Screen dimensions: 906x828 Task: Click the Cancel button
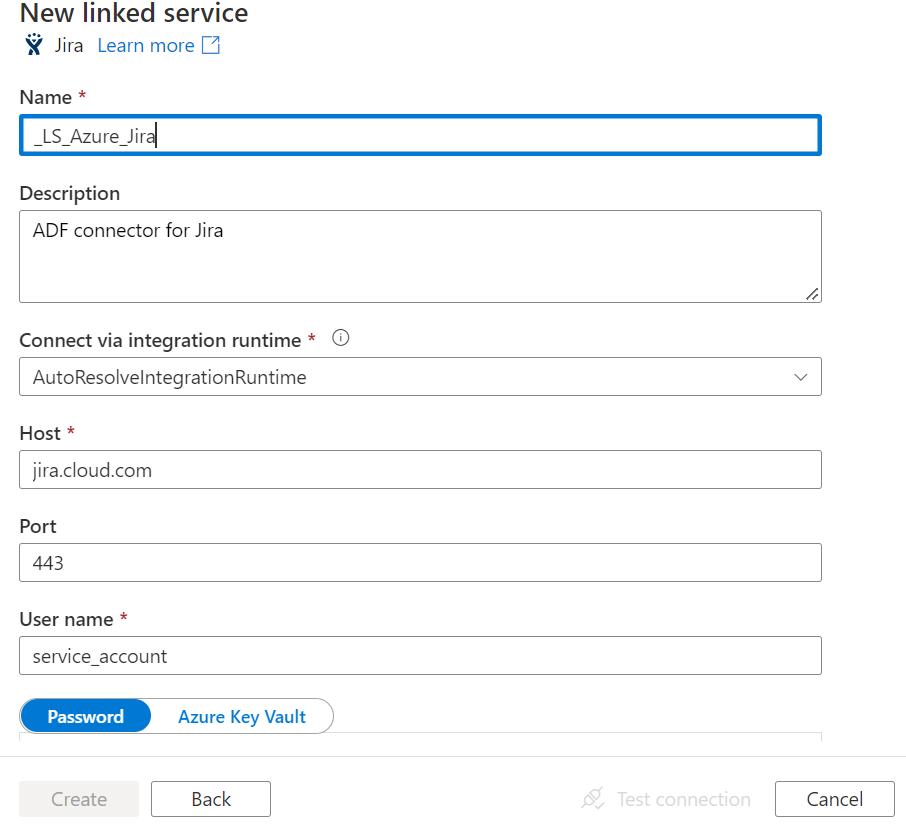tap(835, 799)
